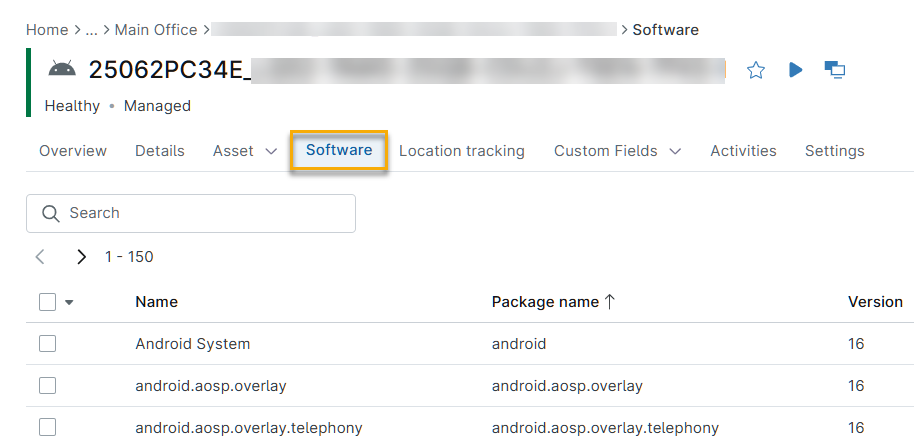Go to next page arrow

pos(81,257)
